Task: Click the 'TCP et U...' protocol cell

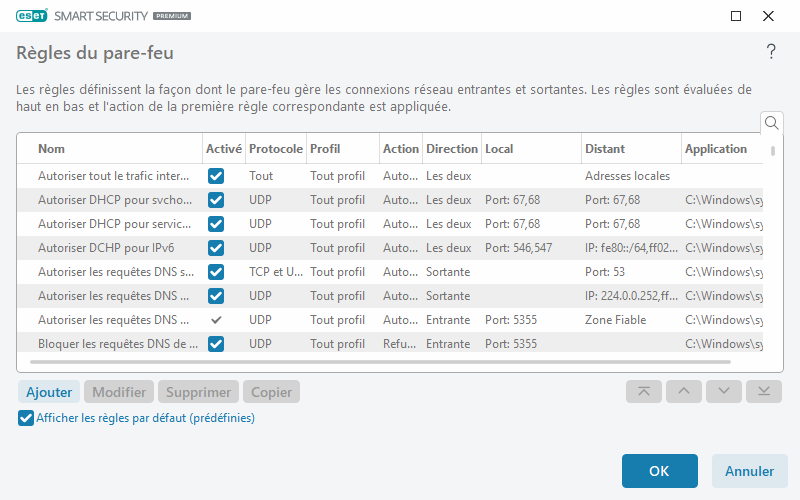Action: tap(276, 272)
